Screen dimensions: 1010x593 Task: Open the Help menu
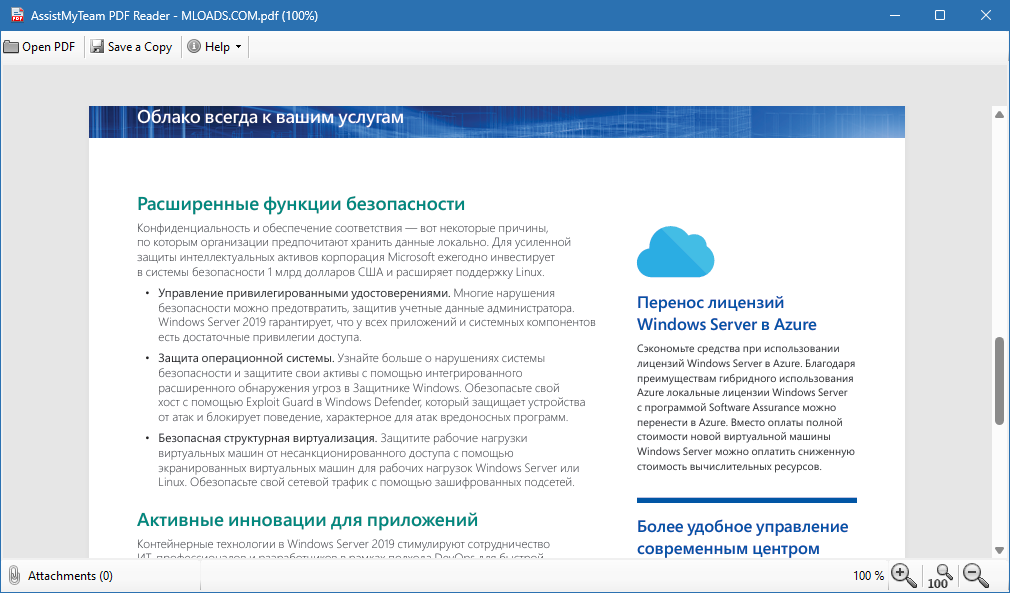(215, 46)
